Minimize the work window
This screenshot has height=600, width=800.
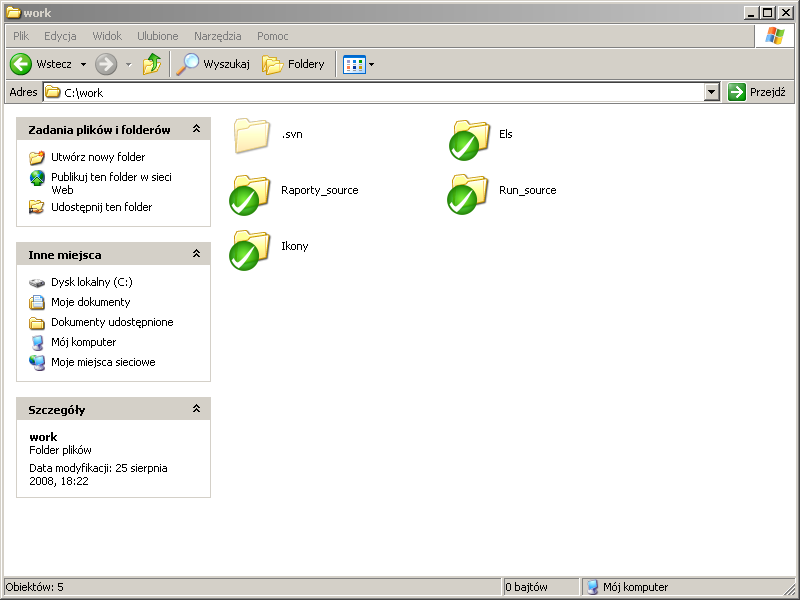pos(751,12)
